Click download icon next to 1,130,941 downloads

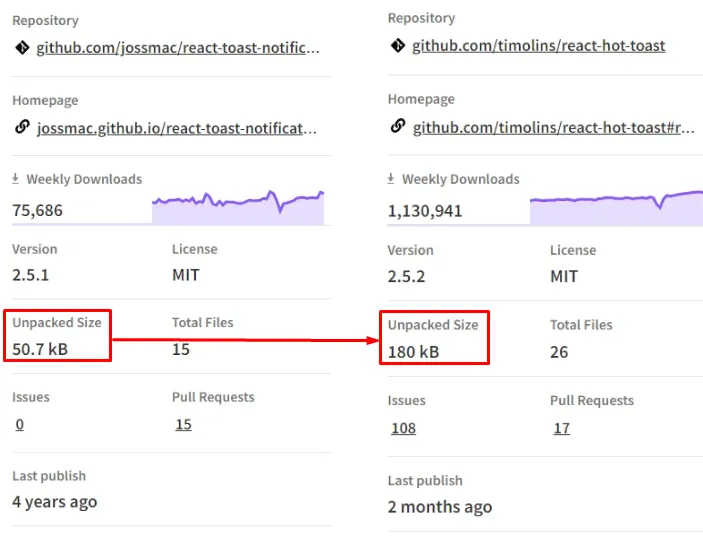pos(391,178)
